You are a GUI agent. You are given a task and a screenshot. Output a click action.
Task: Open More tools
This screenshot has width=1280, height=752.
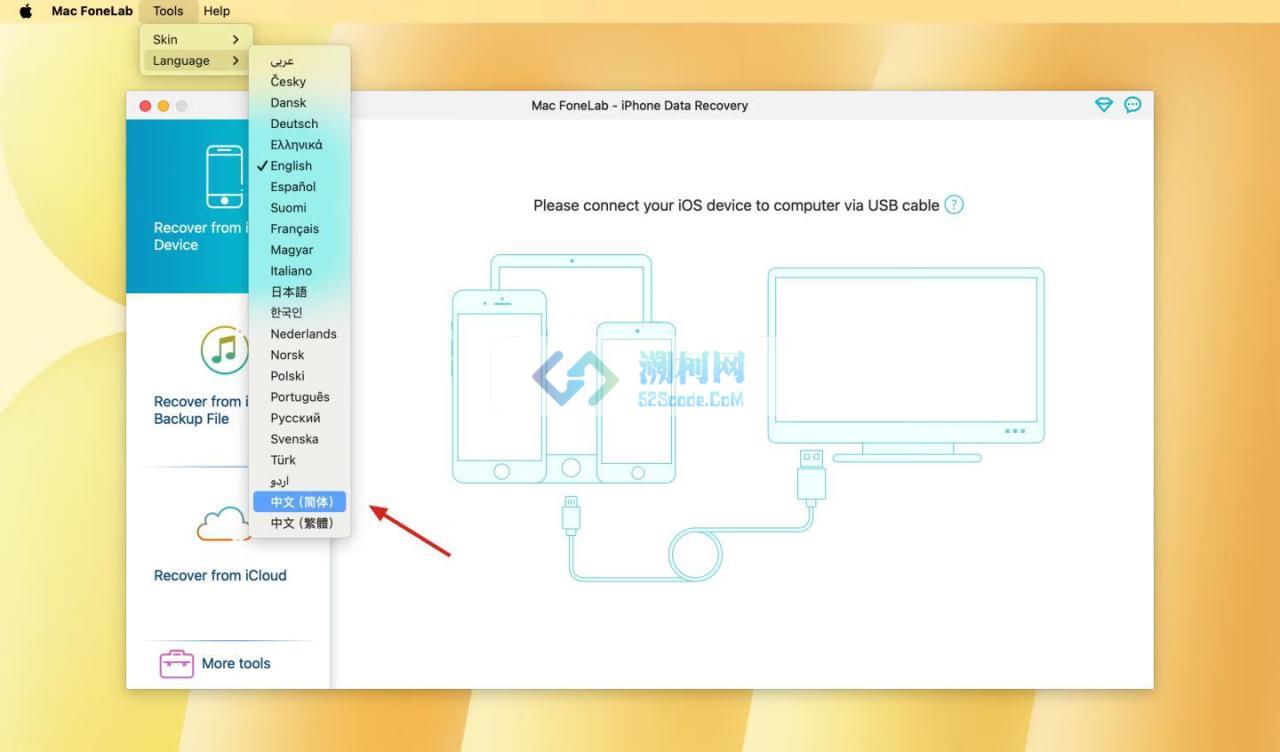pos(236,663)
